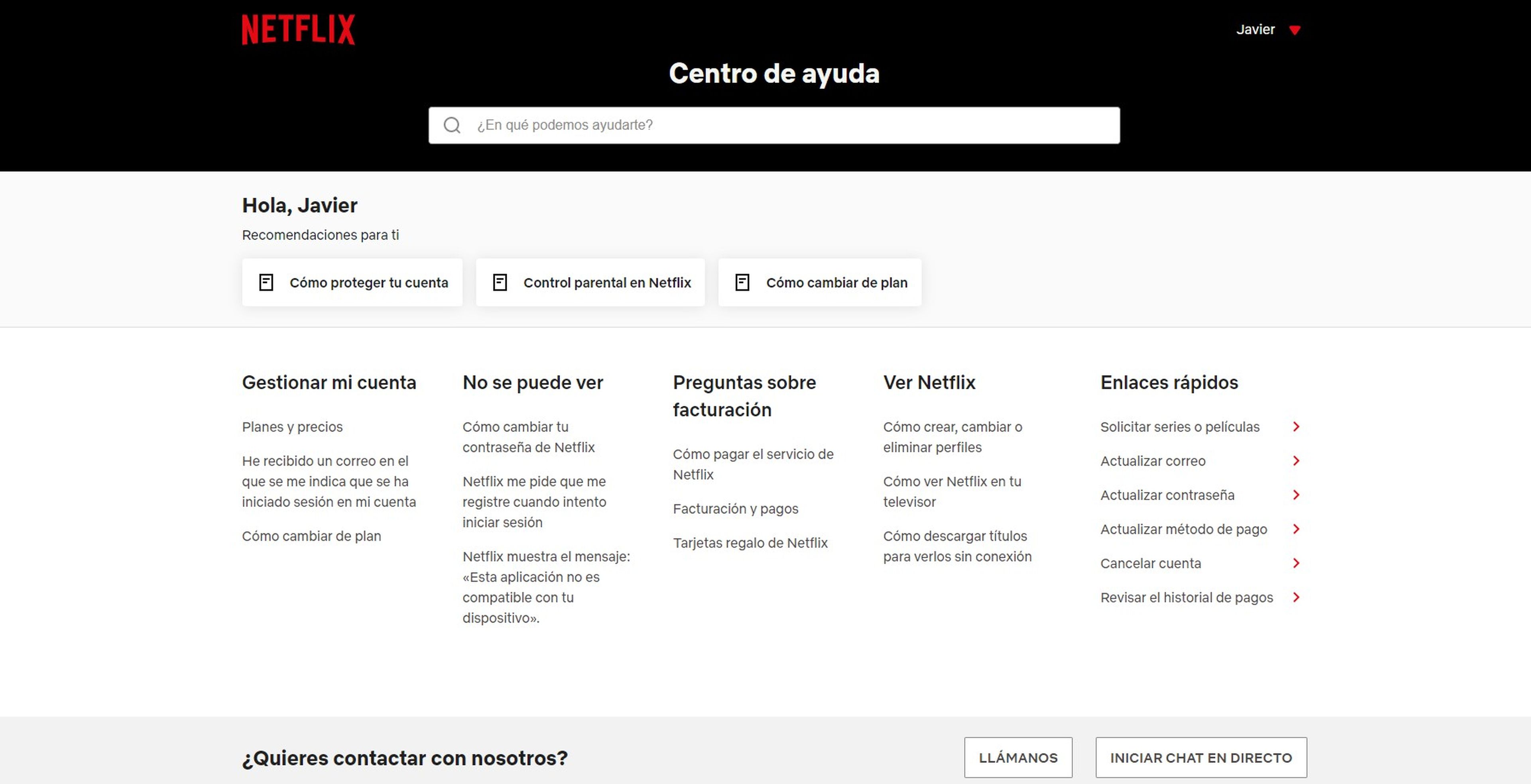The image size is (1531, 784).
Task: Click red chevron next to Actualizar correo
Action: pyautogui.click(x=1296, y=461)
